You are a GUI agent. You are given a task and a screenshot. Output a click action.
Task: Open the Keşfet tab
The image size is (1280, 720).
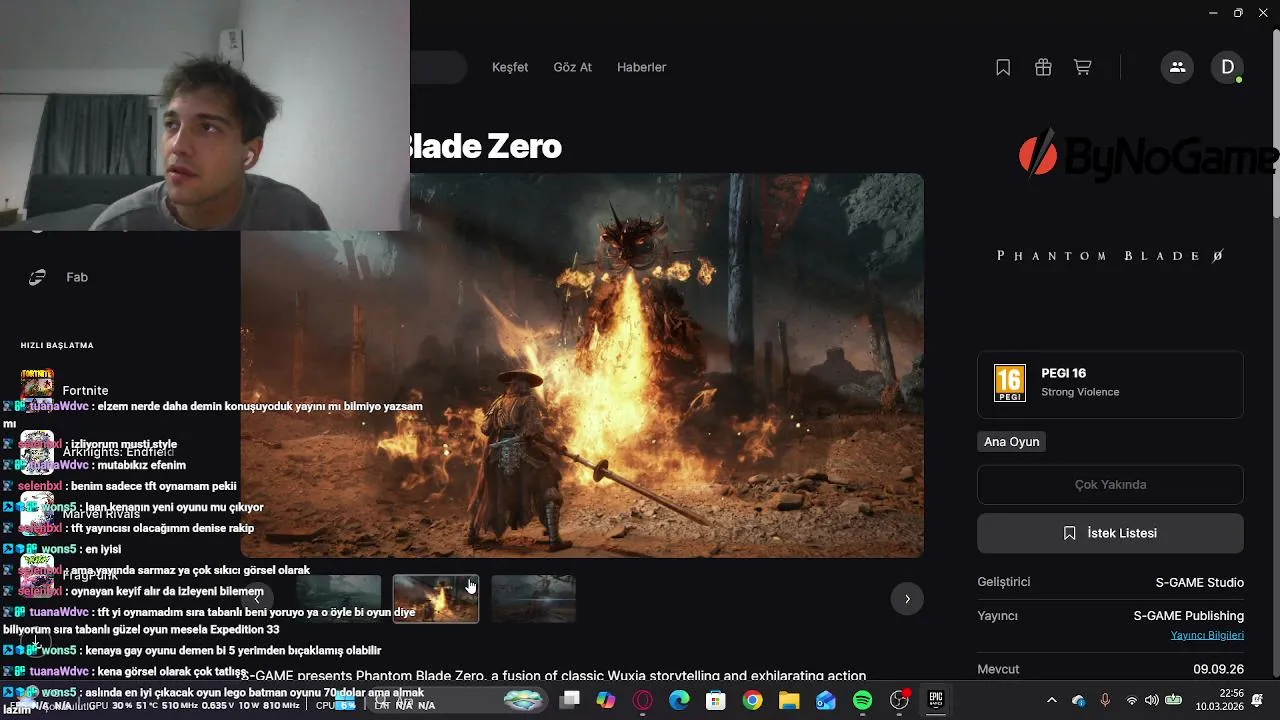click(x=510, y=67)
